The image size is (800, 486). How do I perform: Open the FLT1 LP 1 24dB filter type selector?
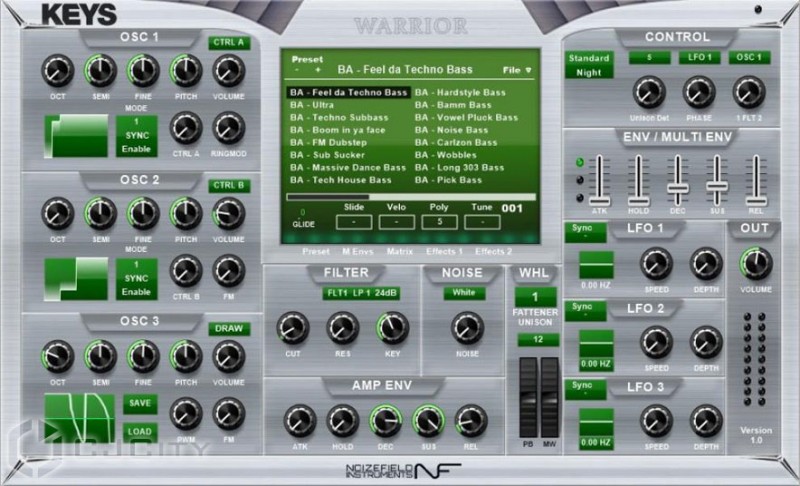point(361,293)
